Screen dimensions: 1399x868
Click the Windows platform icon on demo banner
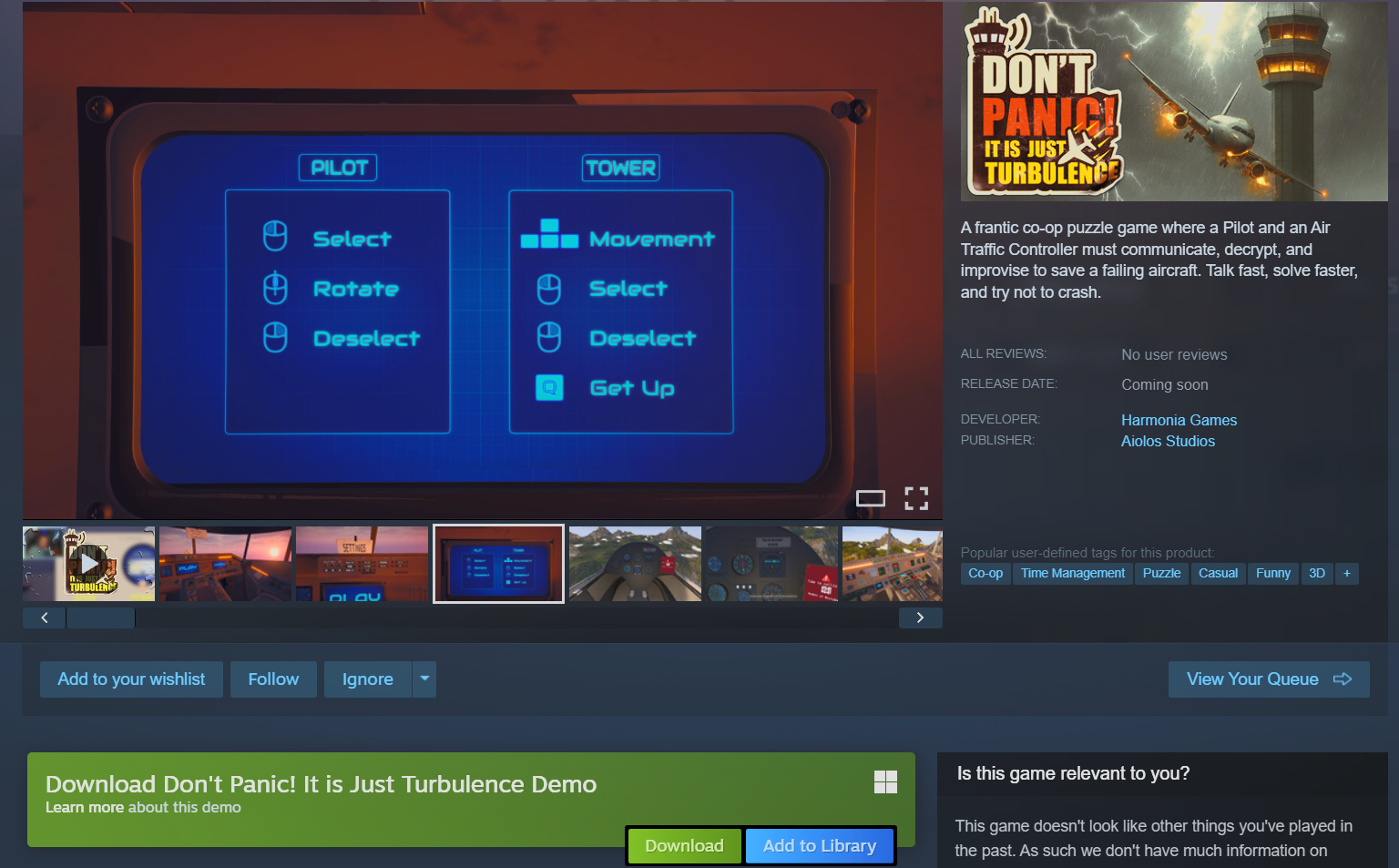885,781
